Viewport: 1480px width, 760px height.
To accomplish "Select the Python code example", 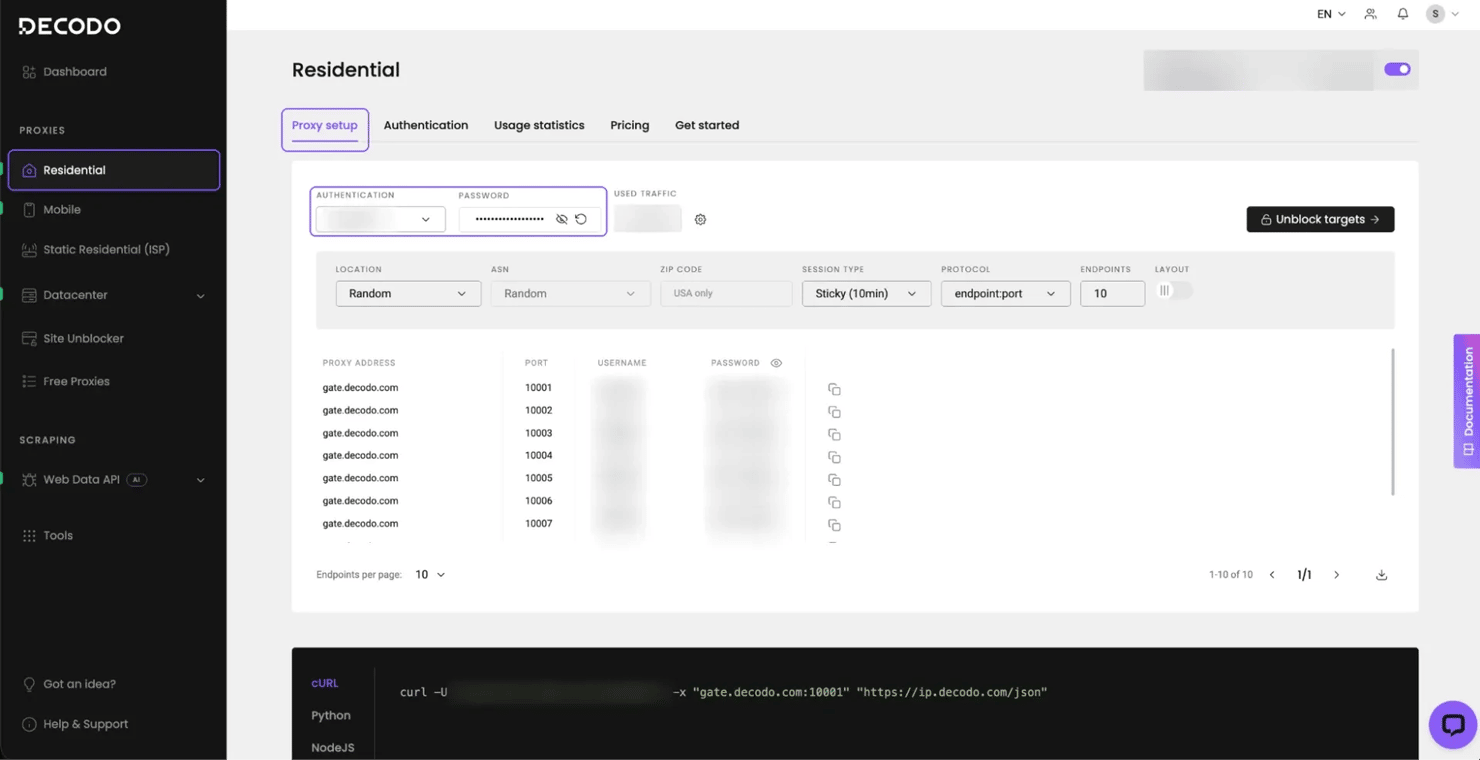I will (331, 715).
